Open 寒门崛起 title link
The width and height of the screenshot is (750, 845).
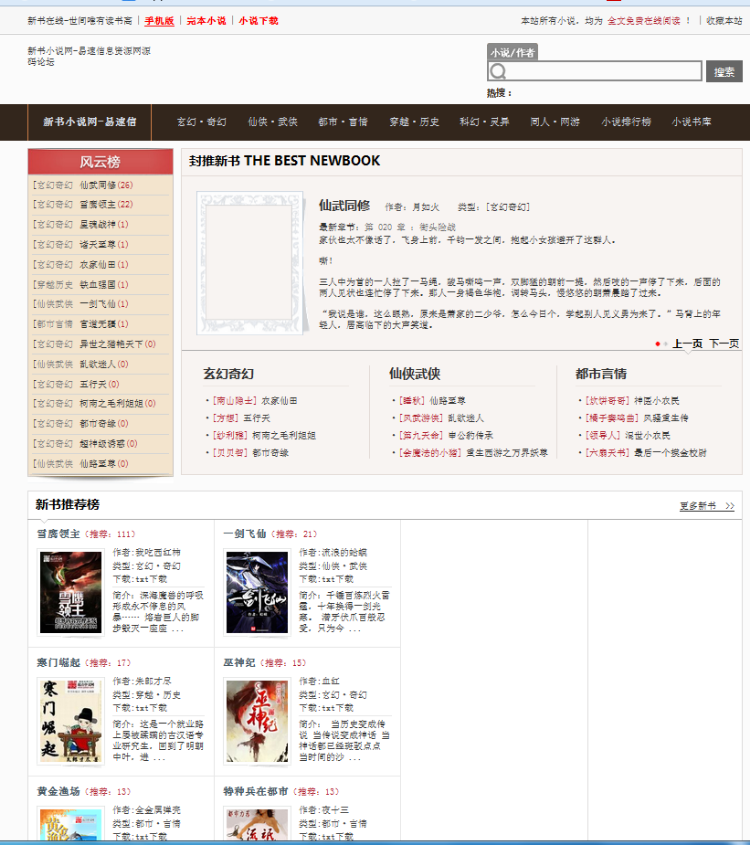[x=58, y=663]
